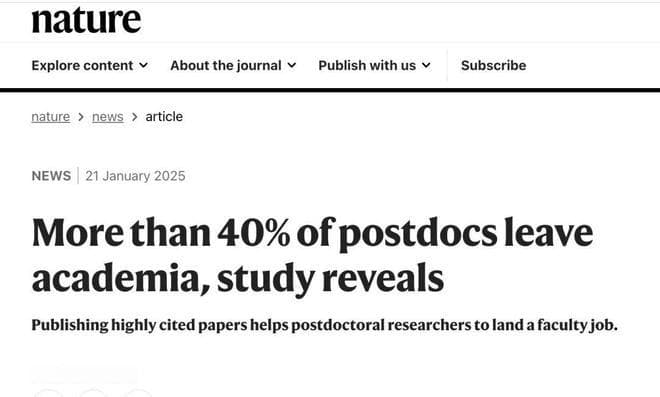Viewport: 660px width, 397px height.
Task: Go to news breadcrumb link
Action: tap(108, 117)
